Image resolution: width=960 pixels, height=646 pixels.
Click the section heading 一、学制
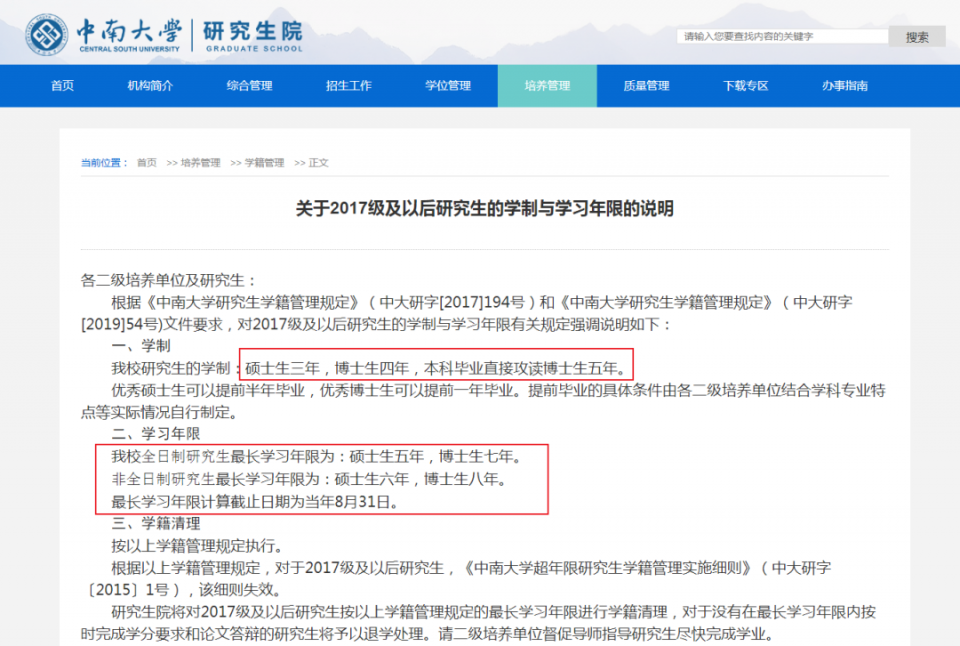[x=141, y=346]
